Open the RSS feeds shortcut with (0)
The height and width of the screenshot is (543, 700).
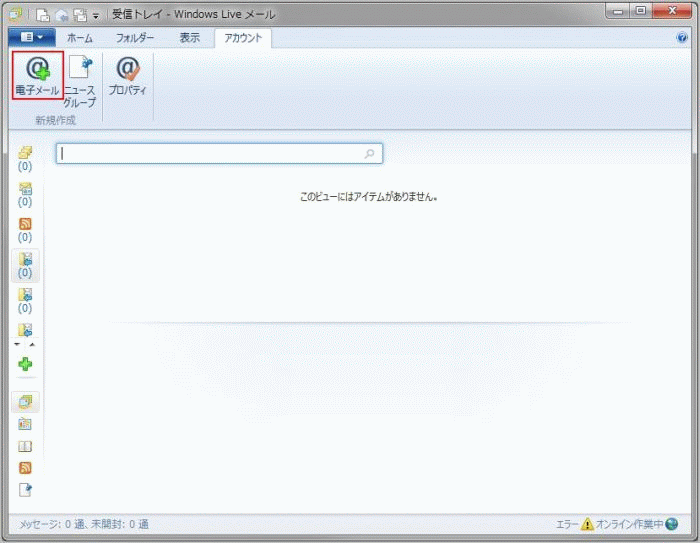coord(25,230)
